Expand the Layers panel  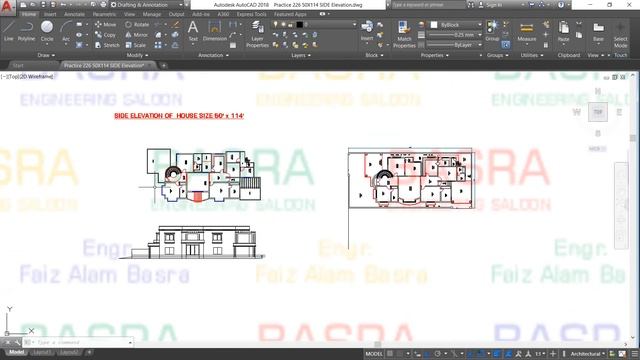point(301,55)
